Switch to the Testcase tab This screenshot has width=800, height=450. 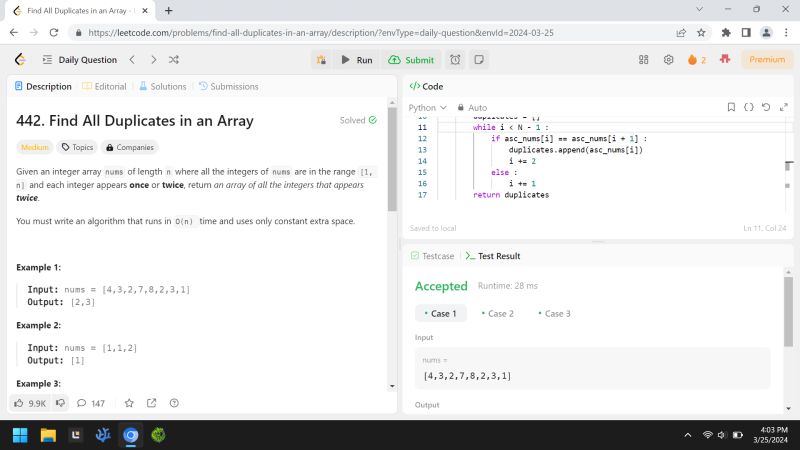click(432, 256)
